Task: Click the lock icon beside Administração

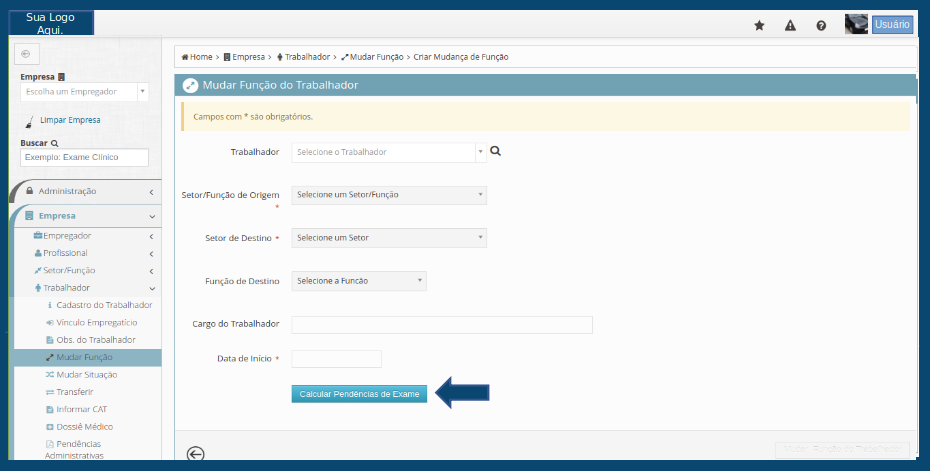Action: click(x=30, y=191)
